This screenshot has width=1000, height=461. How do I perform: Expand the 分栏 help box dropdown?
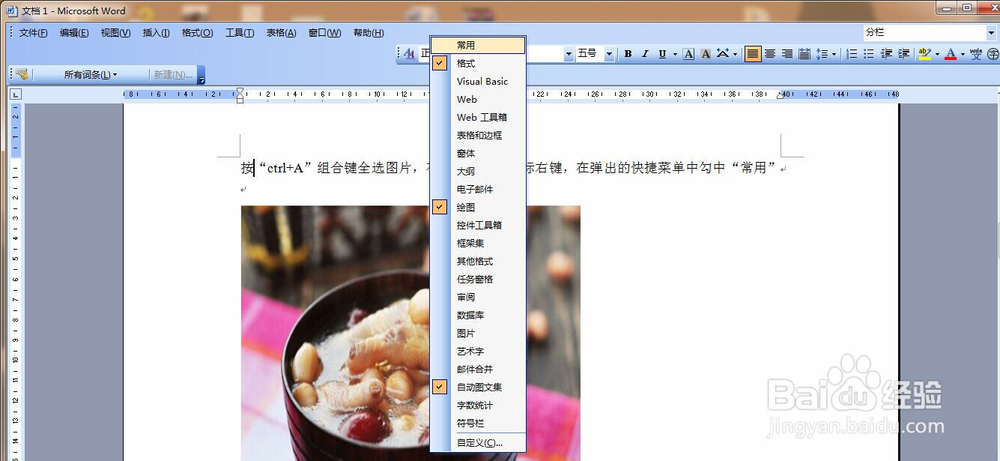point(991,33)
